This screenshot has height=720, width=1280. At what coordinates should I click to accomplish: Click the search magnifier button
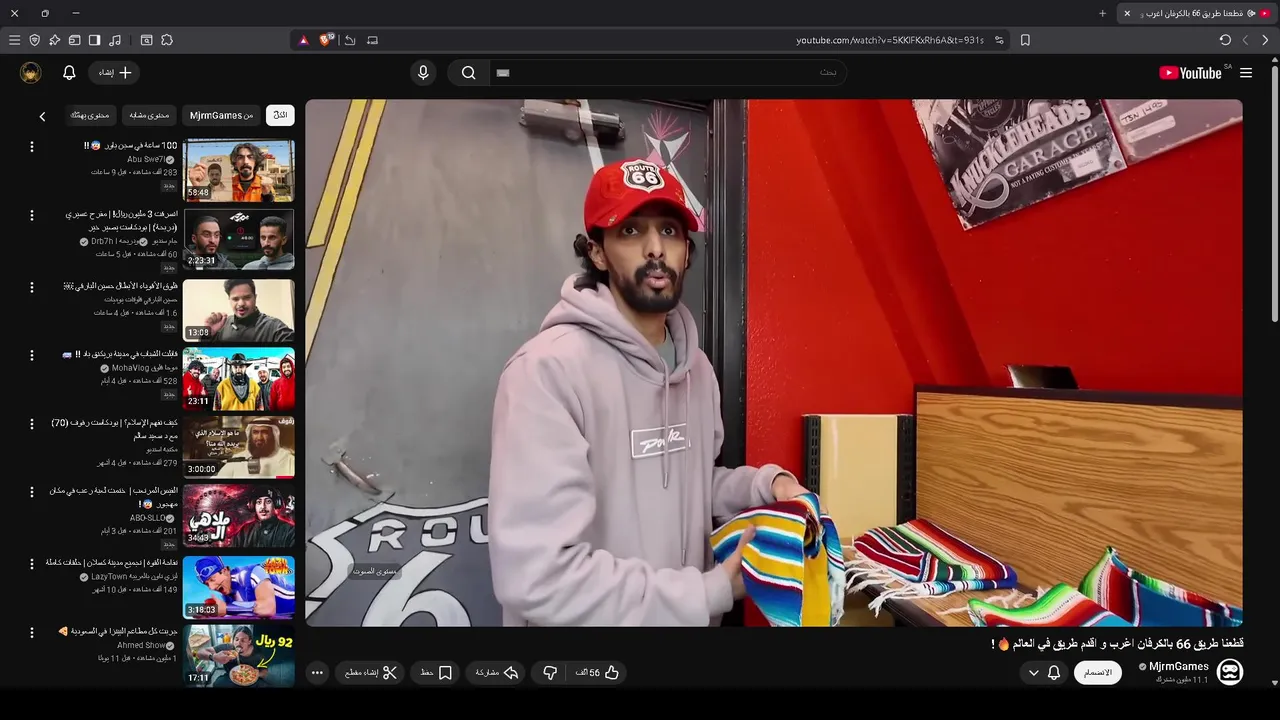(x=468, y=73)
